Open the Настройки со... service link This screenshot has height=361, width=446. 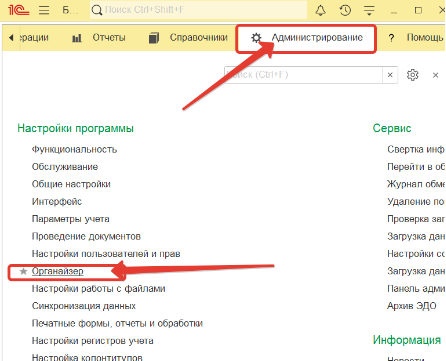point(416,254)
